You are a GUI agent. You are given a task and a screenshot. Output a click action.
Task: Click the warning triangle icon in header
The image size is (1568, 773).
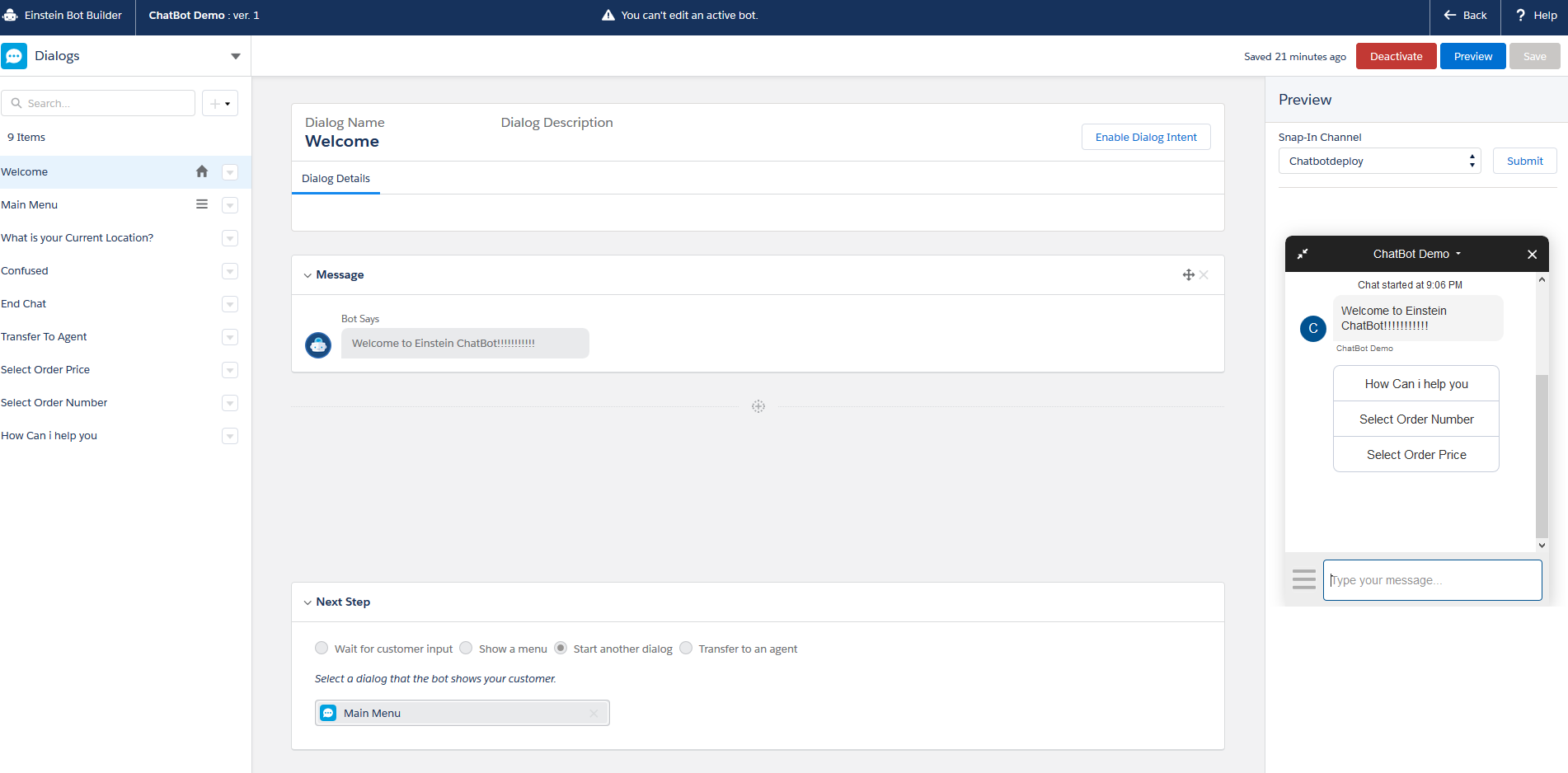608,15
